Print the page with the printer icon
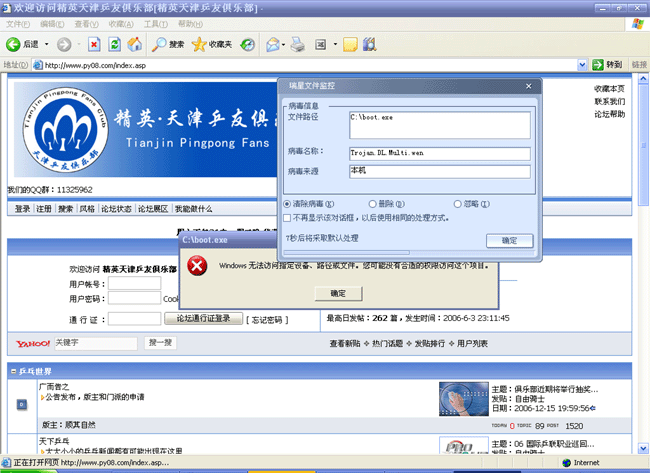Viewport: 650px width, 473px height. tap(297, 44)
